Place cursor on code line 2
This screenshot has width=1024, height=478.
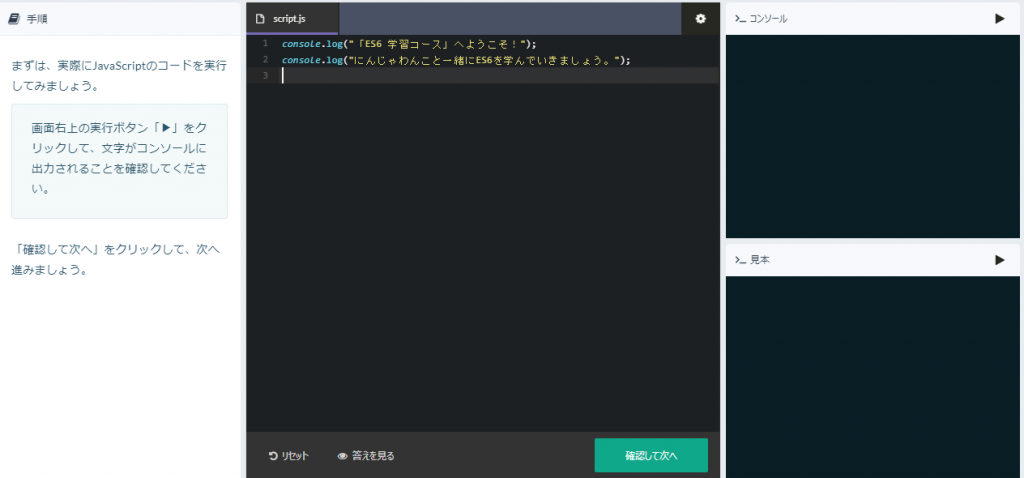click(456, 60)
